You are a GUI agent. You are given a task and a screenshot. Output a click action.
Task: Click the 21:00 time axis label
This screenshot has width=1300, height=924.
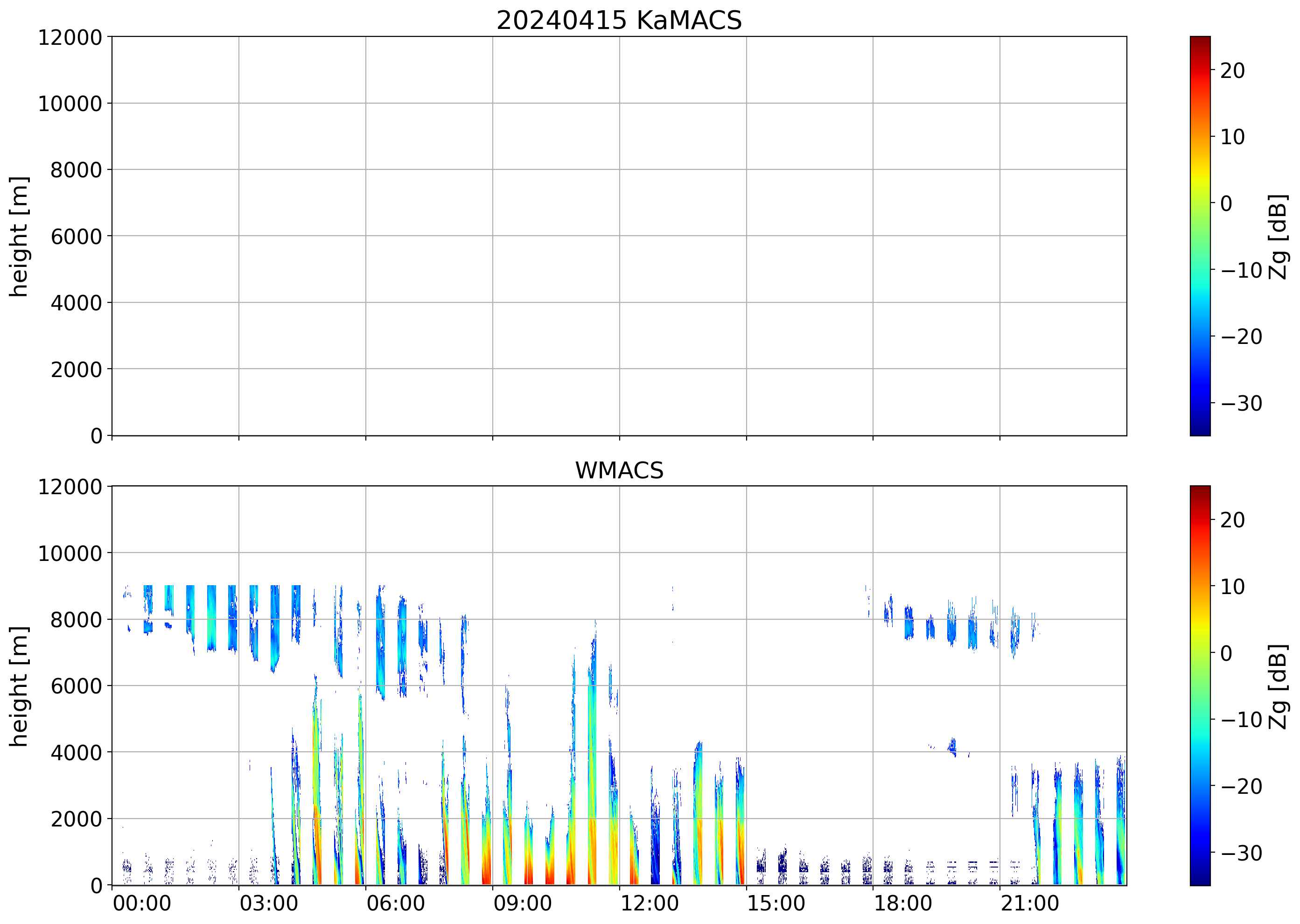tap(1030, 903)
